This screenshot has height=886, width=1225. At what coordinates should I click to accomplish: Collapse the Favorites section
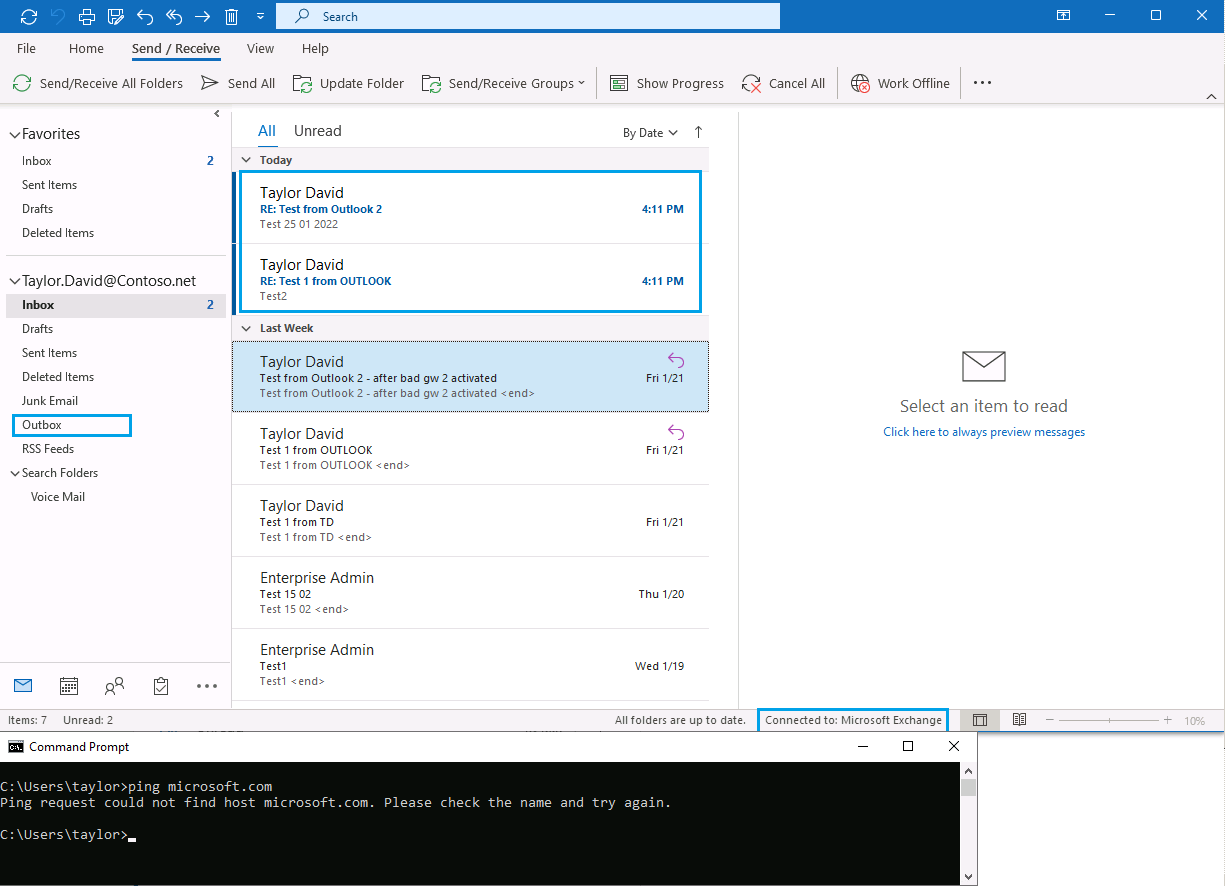pos(14,134)
